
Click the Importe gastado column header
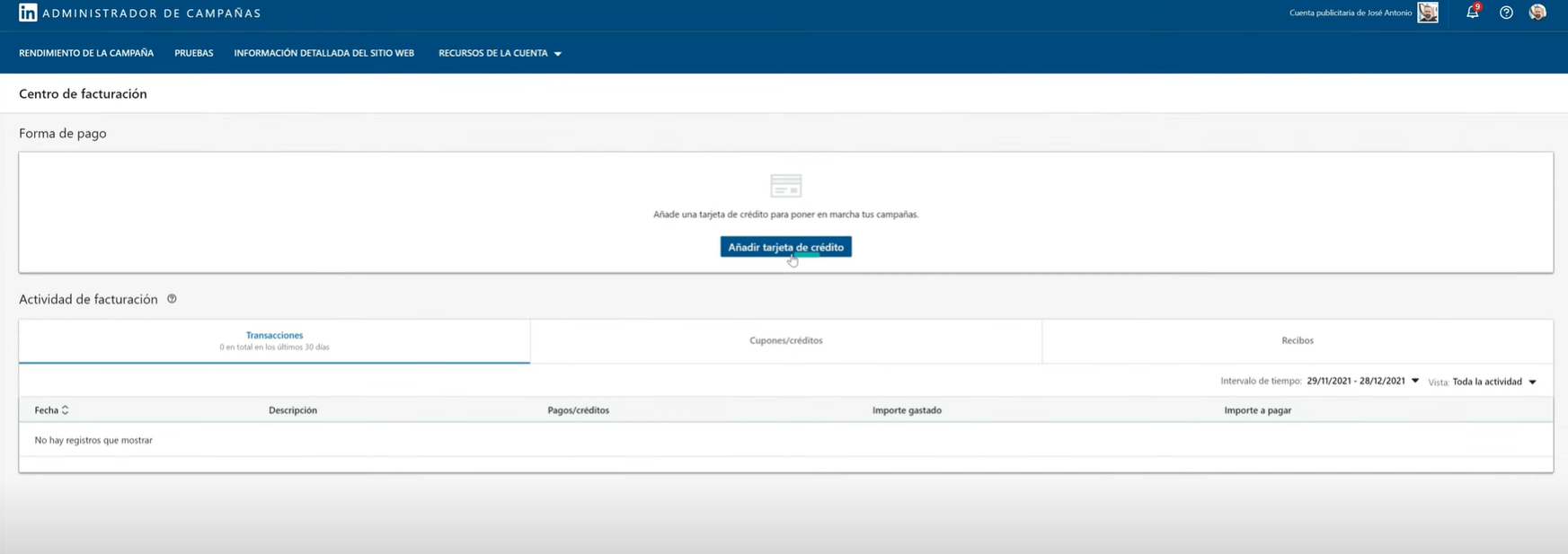(x=907, y=410)
